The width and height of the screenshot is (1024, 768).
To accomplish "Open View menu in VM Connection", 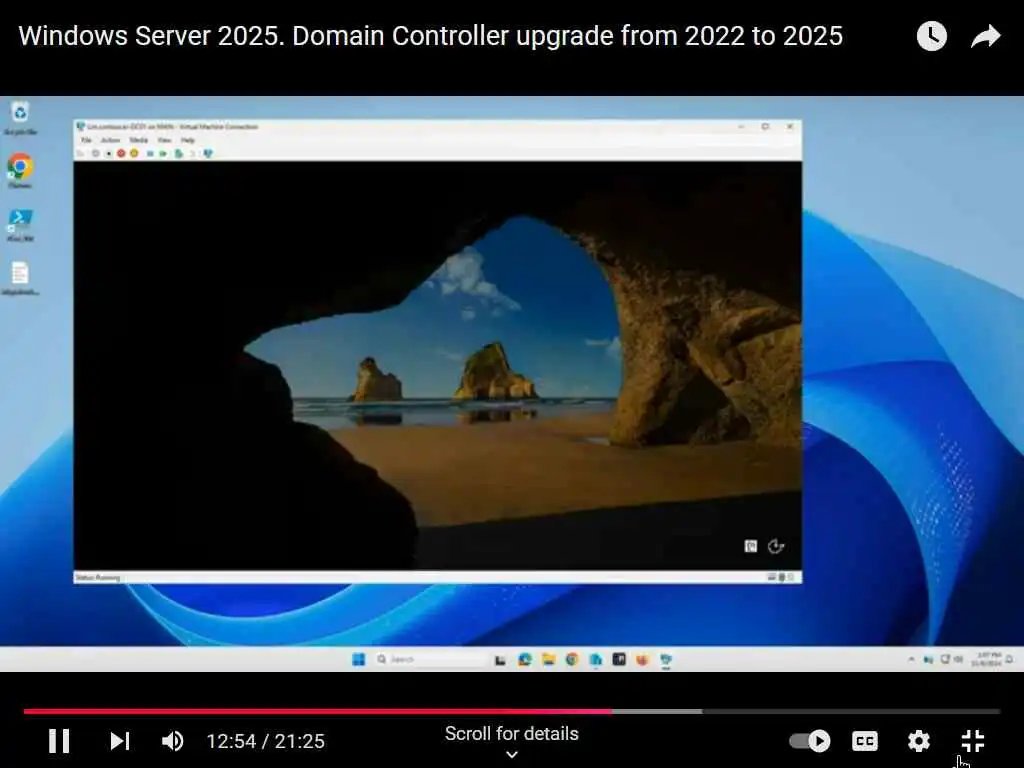I will point(165,140).
